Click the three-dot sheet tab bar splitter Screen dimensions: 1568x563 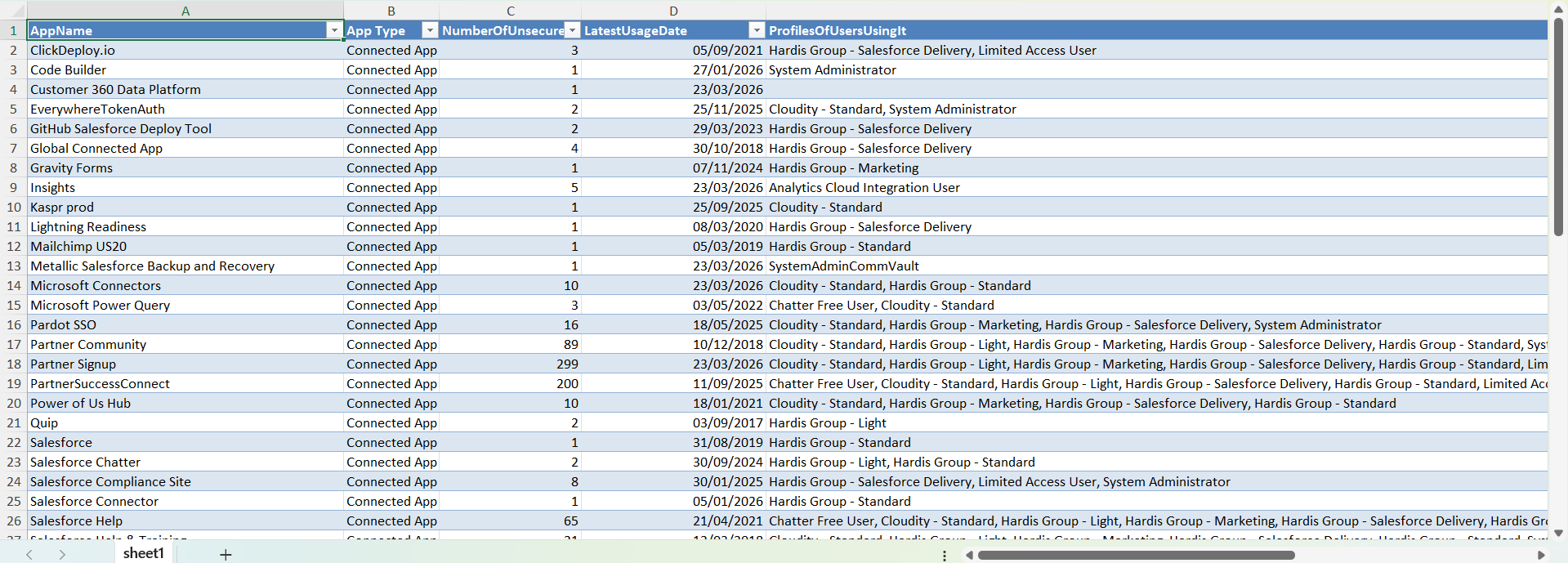tap(945, 556)
